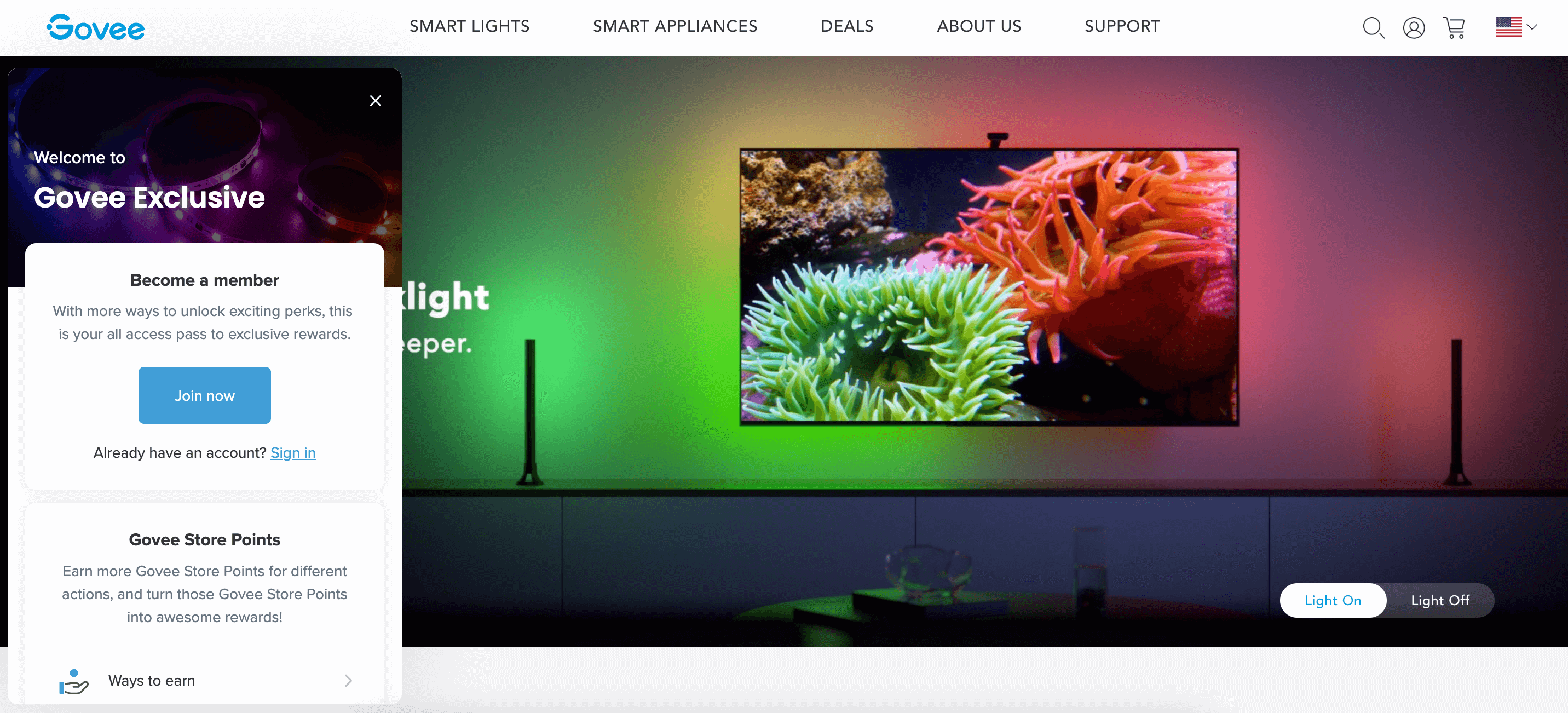Expand Smart Appliances navigation menu
This screenshot has width=1568, height=713.
click(x=675, y=27)
